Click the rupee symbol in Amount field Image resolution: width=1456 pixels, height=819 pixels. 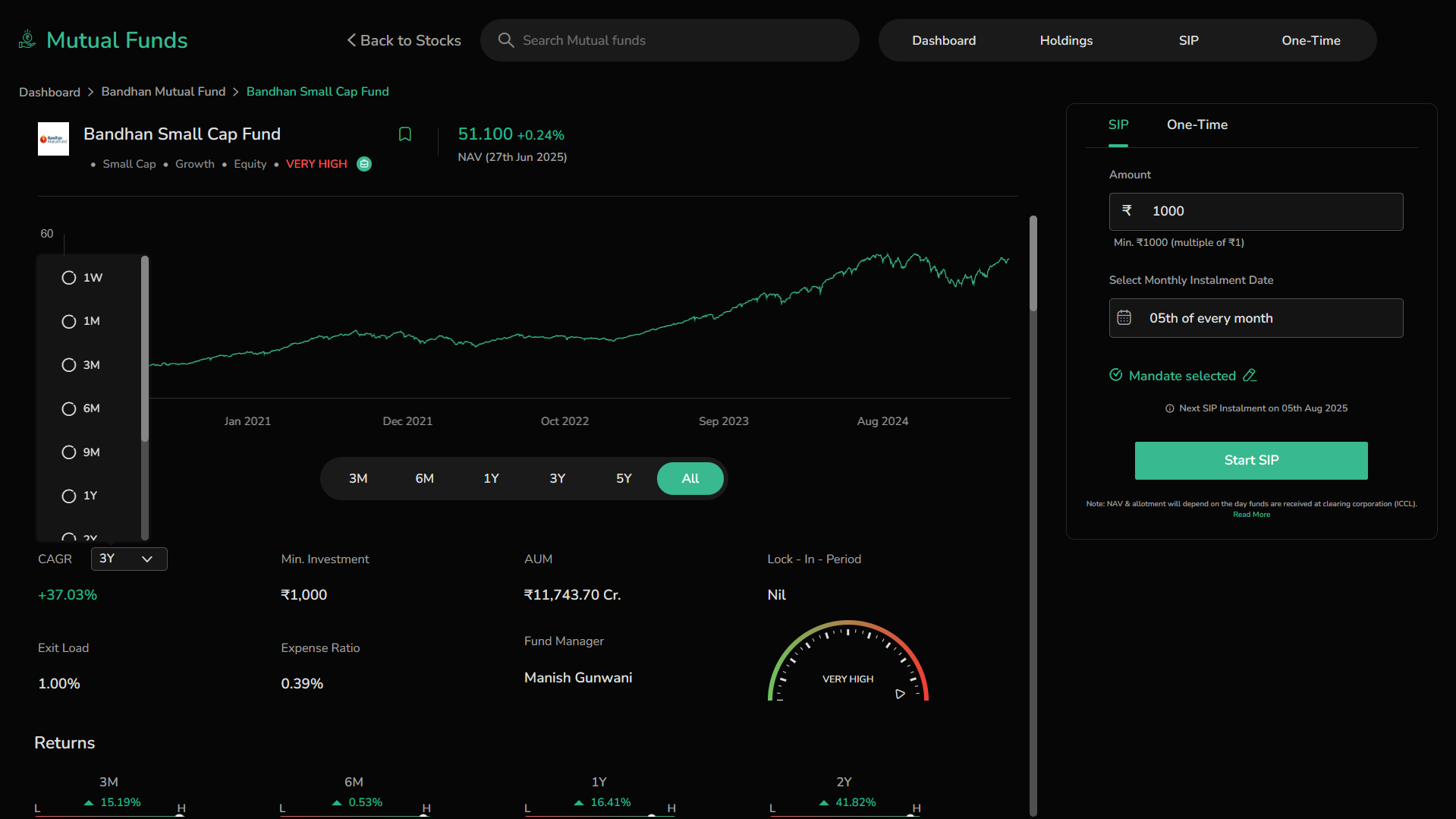(1127, 210)
